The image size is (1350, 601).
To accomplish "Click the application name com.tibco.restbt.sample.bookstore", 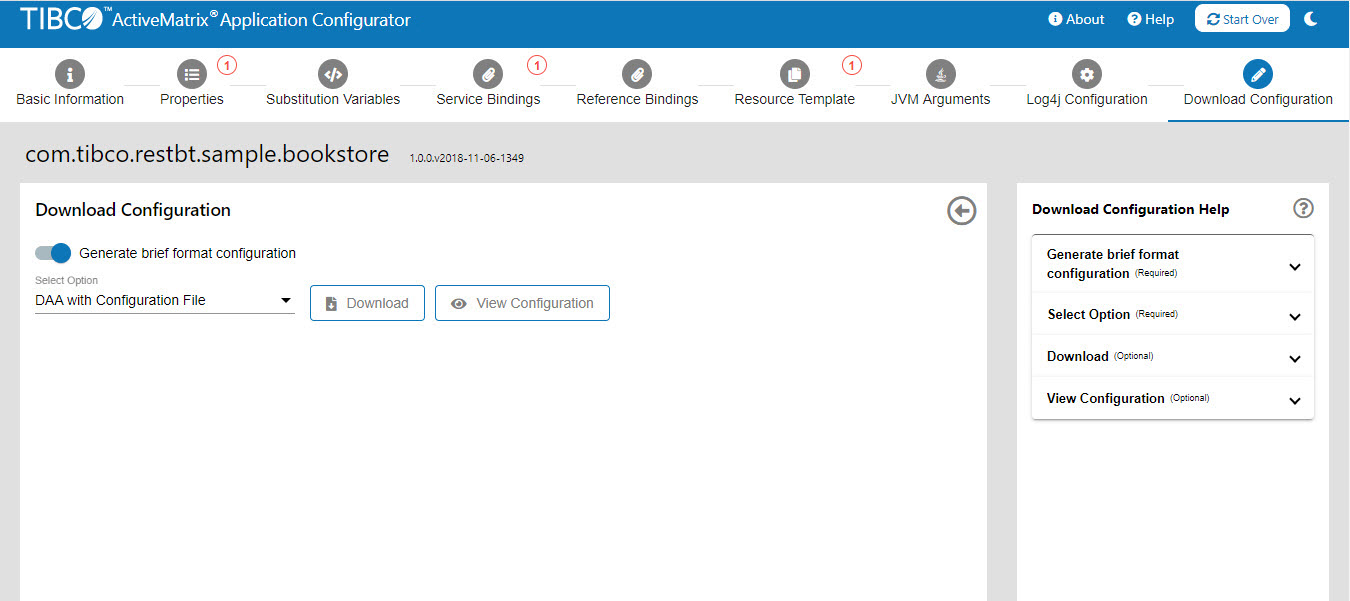I will pyautogui.click(x=207, y=154).
